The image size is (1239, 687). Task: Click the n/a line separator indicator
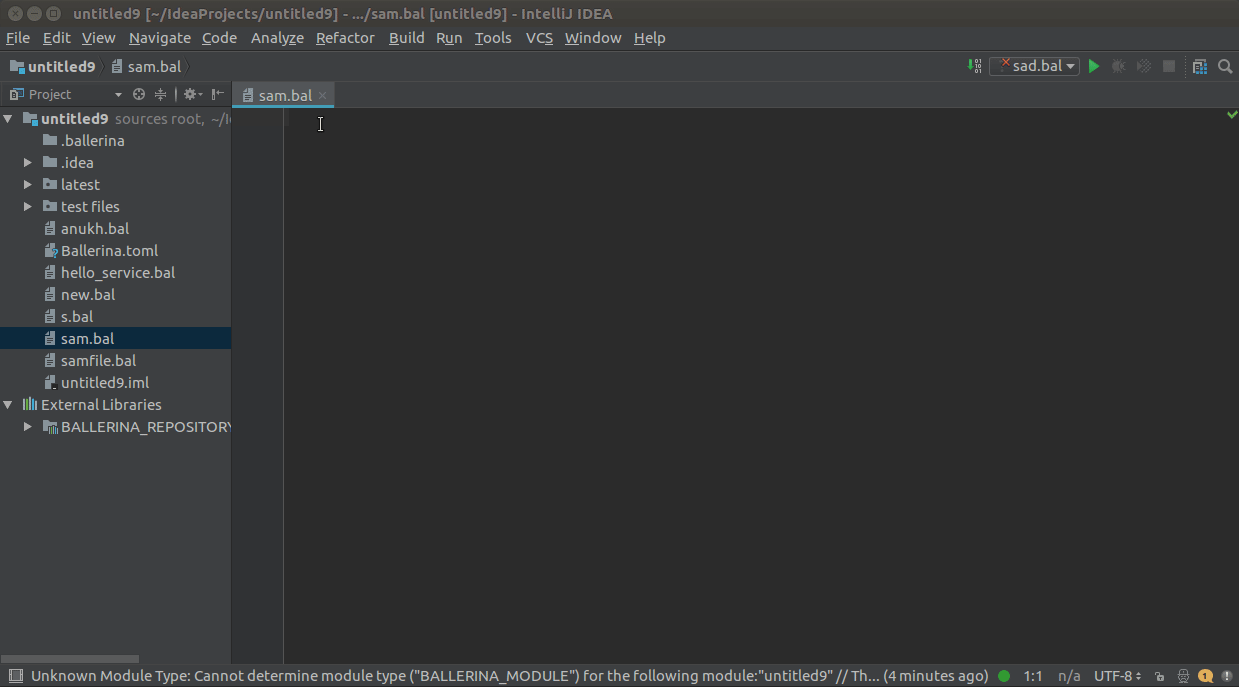coord(1069,676)
